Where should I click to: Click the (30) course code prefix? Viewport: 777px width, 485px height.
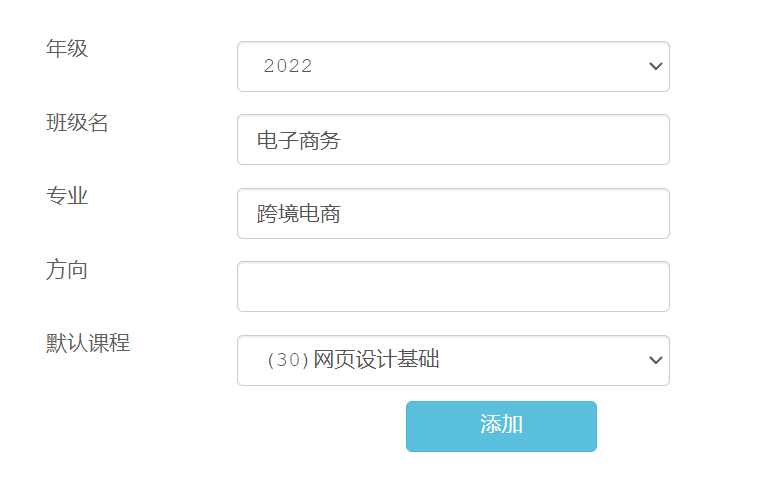coord(288,360)
